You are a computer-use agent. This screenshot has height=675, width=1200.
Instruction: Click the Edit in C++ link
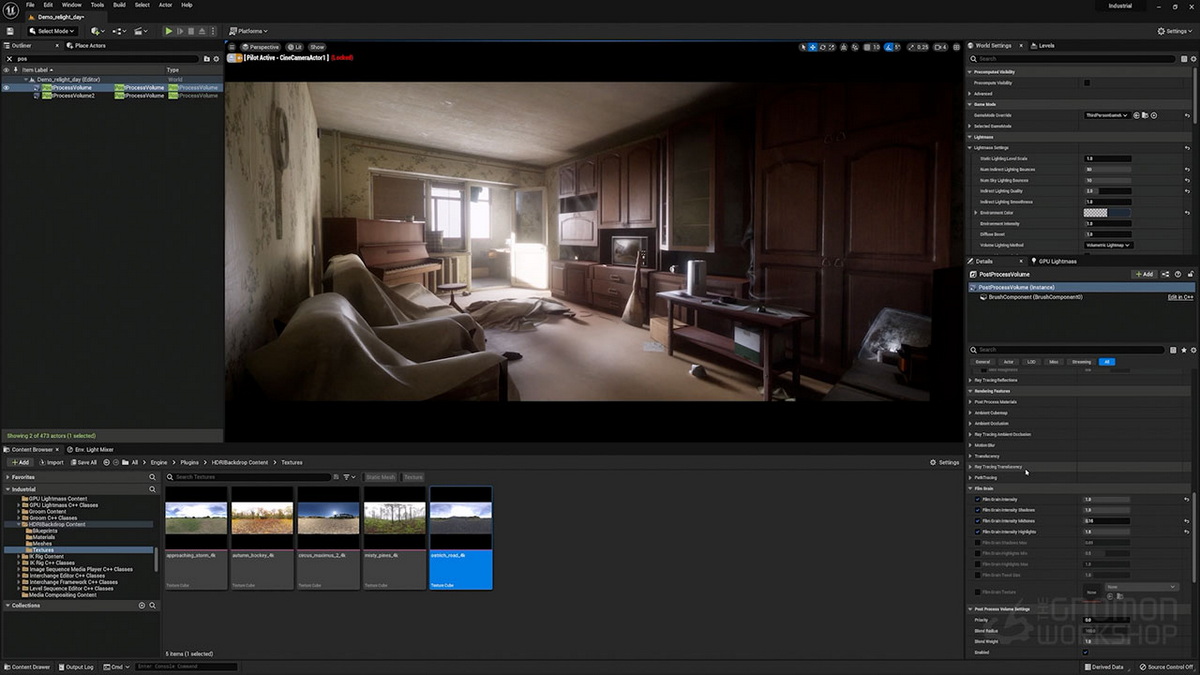[x=1181, y=297]
